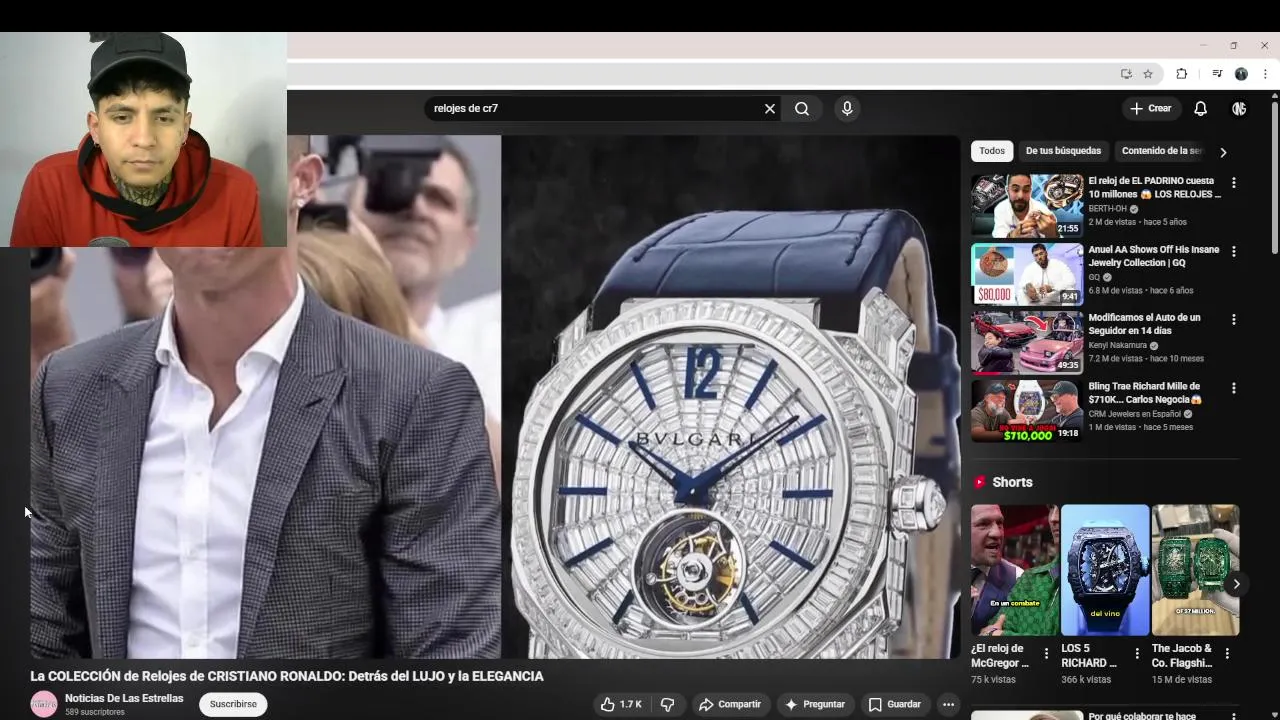Show next Shorts with the arrow button
1280x720 pixels.
tap(1236, 584)
